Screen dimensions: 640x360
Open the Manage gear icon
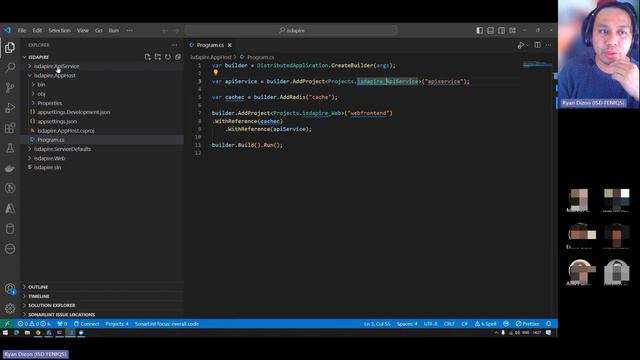pos(10,309)
